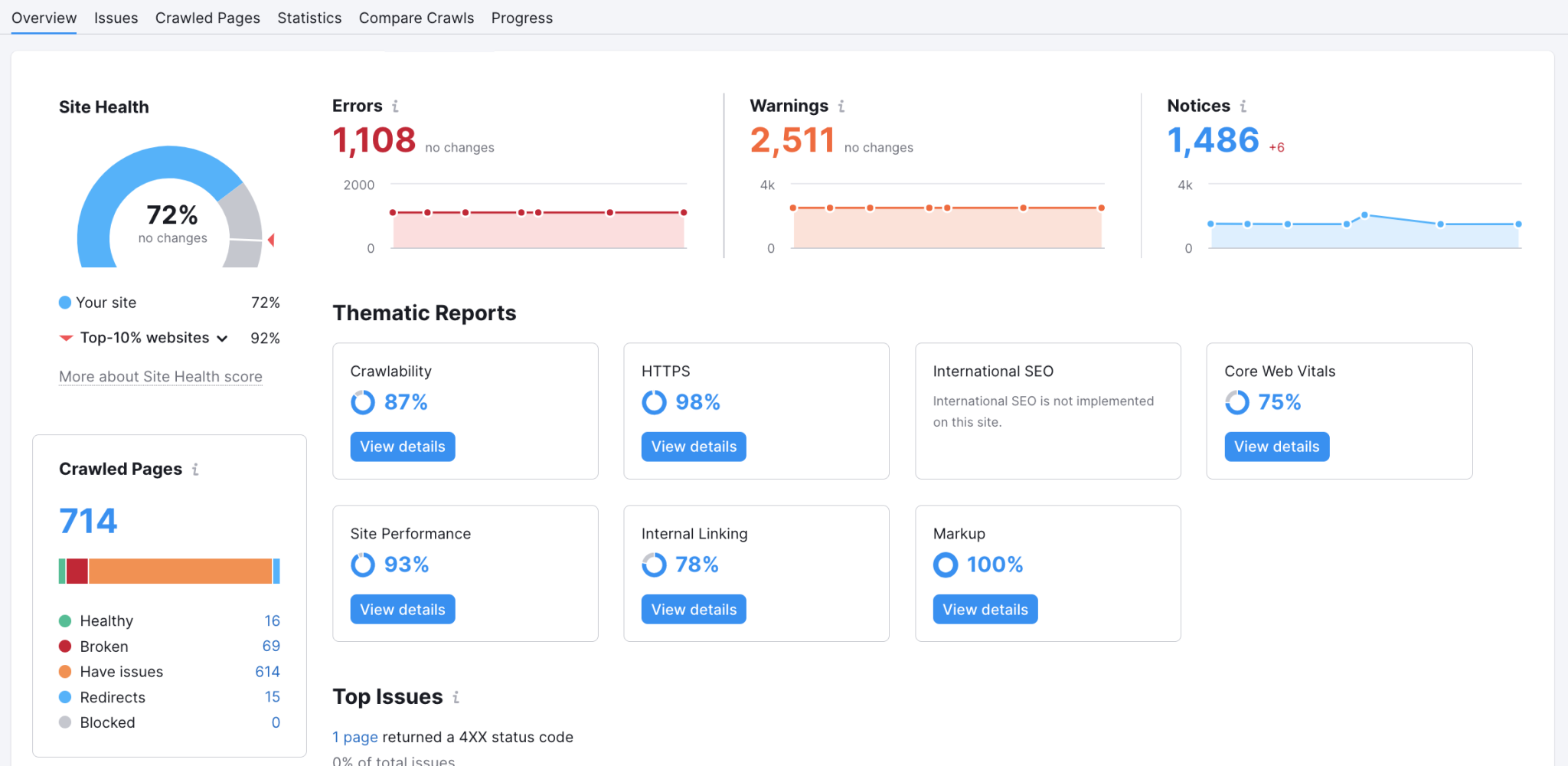Open the Statistics tab

309,18
